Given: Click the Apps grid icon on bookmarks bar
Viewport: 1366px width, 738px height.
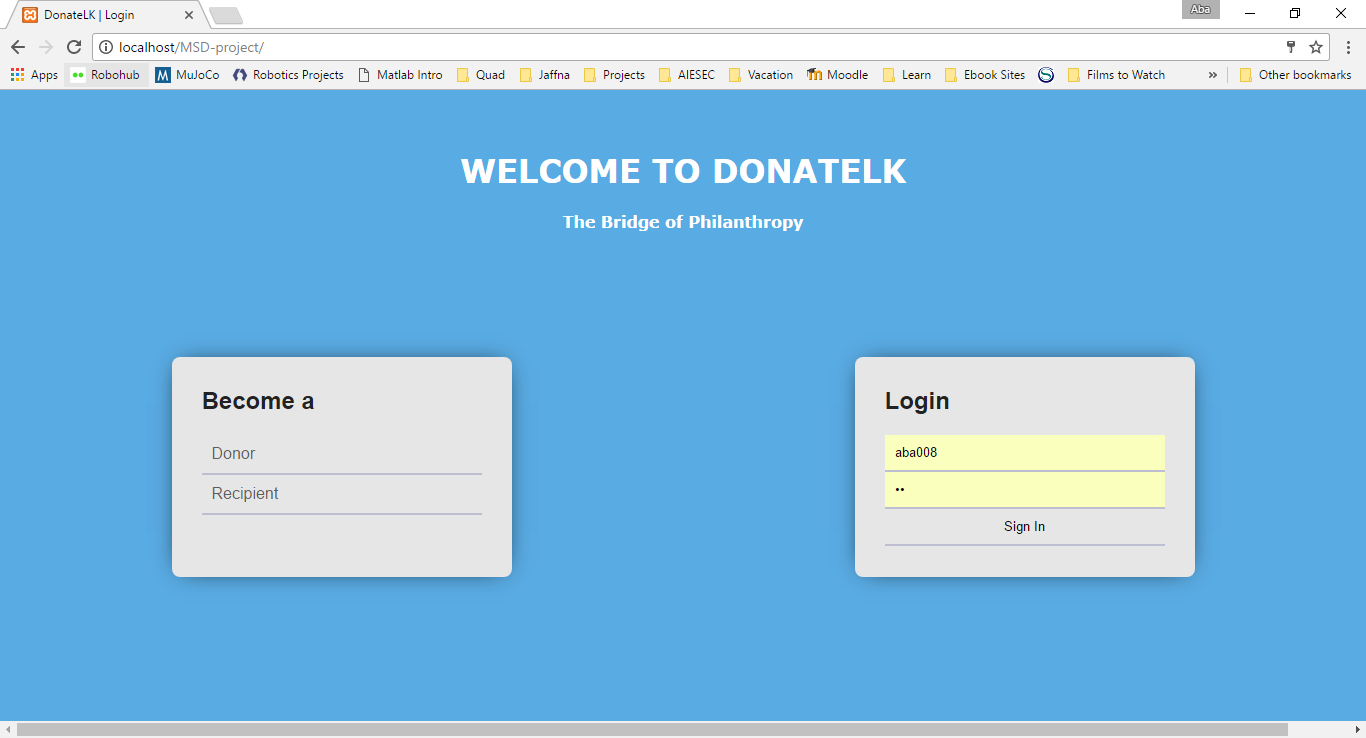Looking at the screenshot, I should pos(17,74).
